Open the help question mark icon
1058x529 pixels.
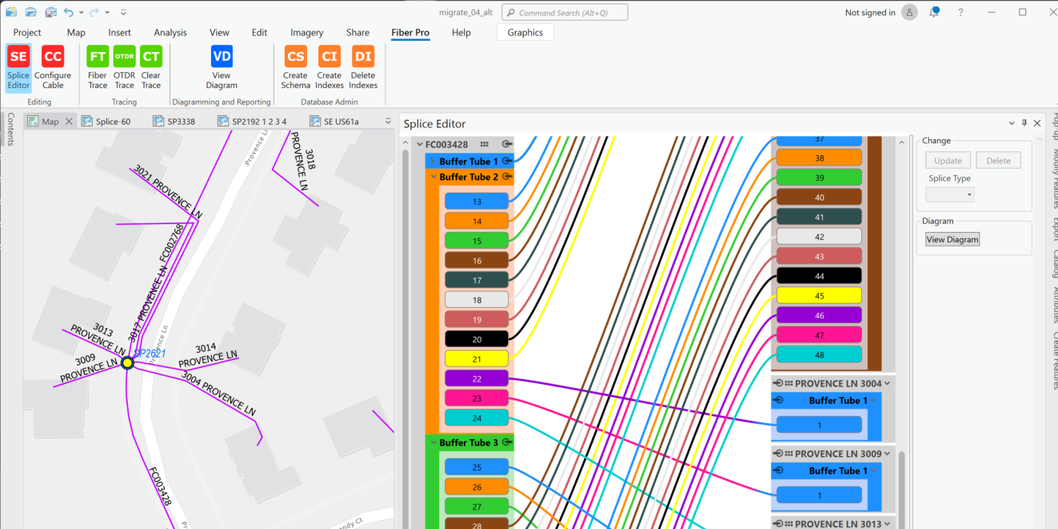tap(960, 12)
